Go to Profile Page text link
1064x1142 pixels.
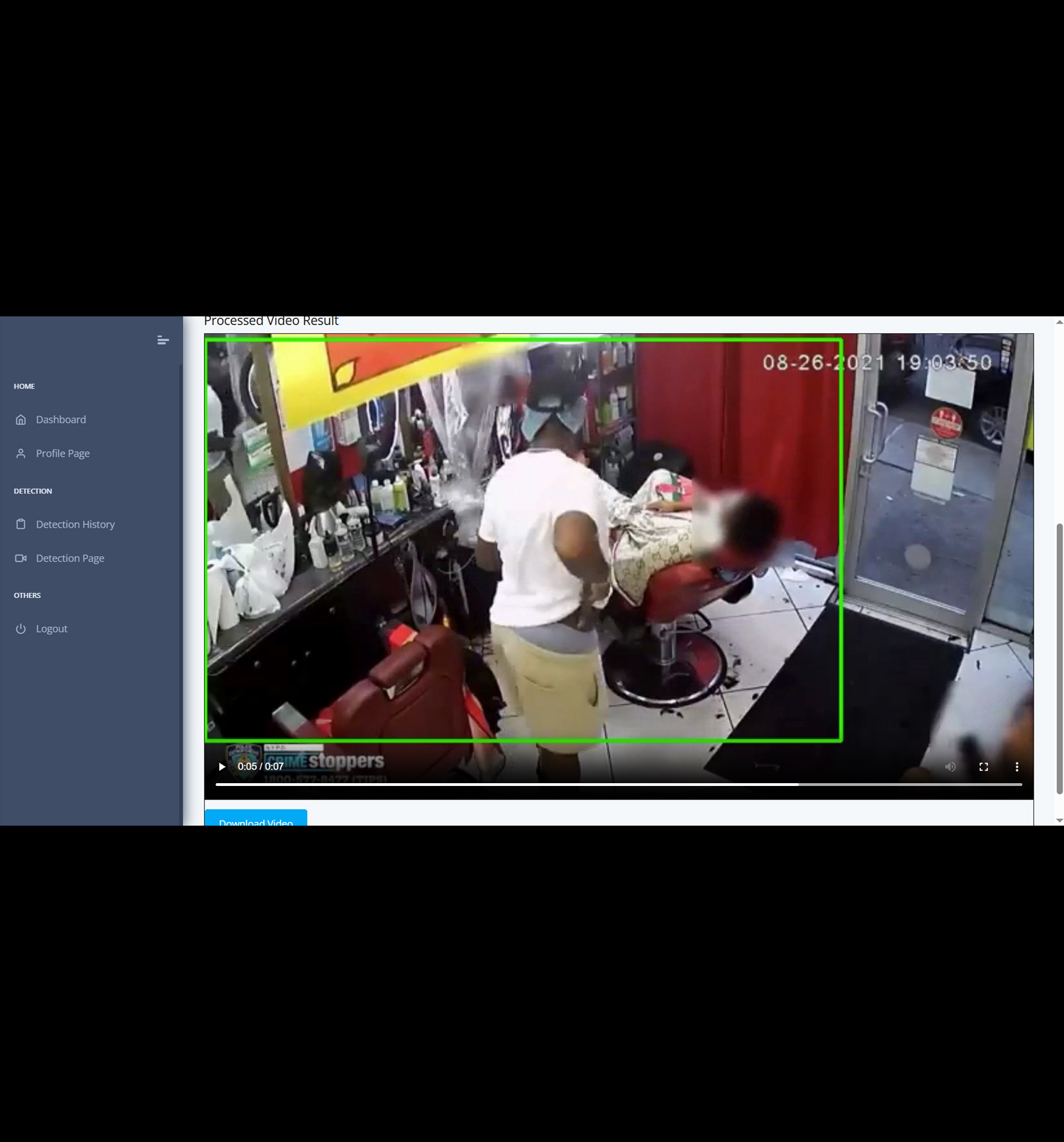[x=62, y=453]
